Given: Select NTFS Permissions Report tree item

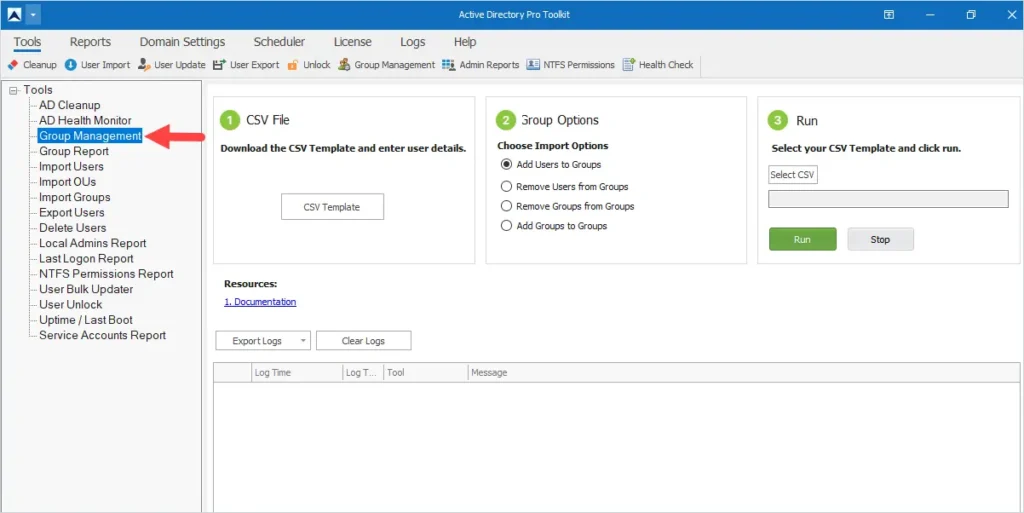Looking at the screenshot, I should pos(106,274).
